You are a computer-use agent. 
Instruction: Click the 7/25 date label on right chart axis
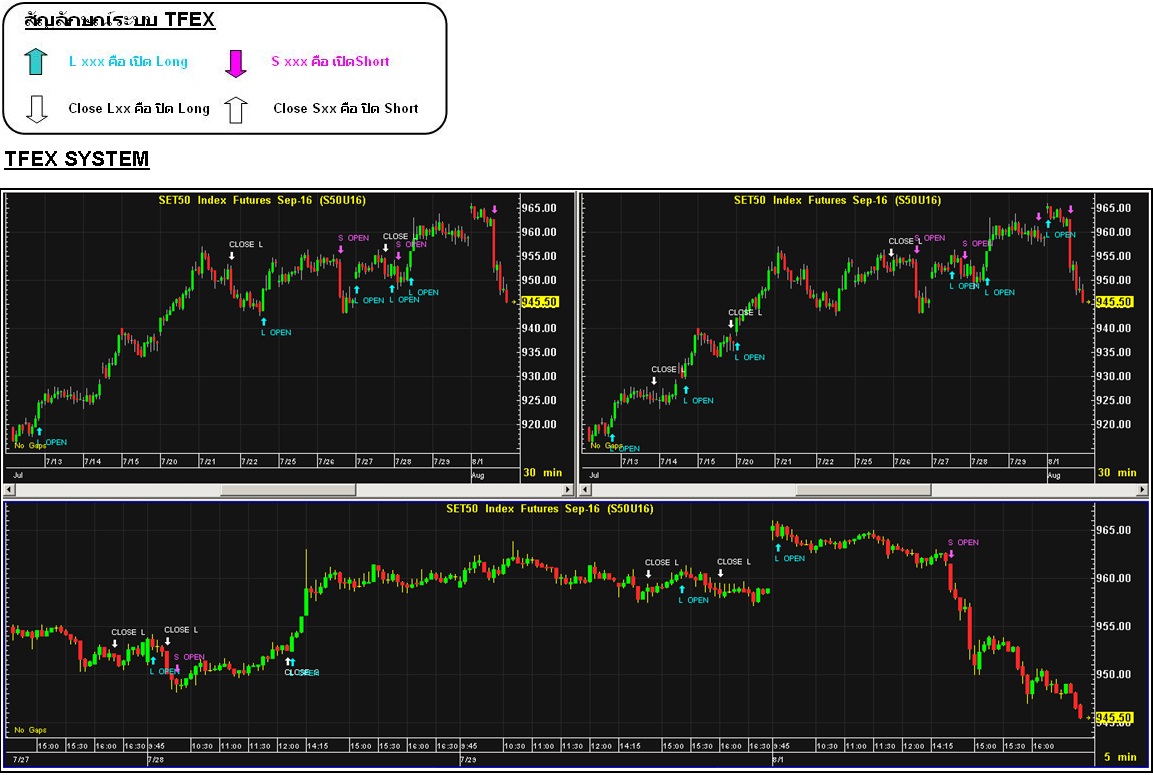864,462
